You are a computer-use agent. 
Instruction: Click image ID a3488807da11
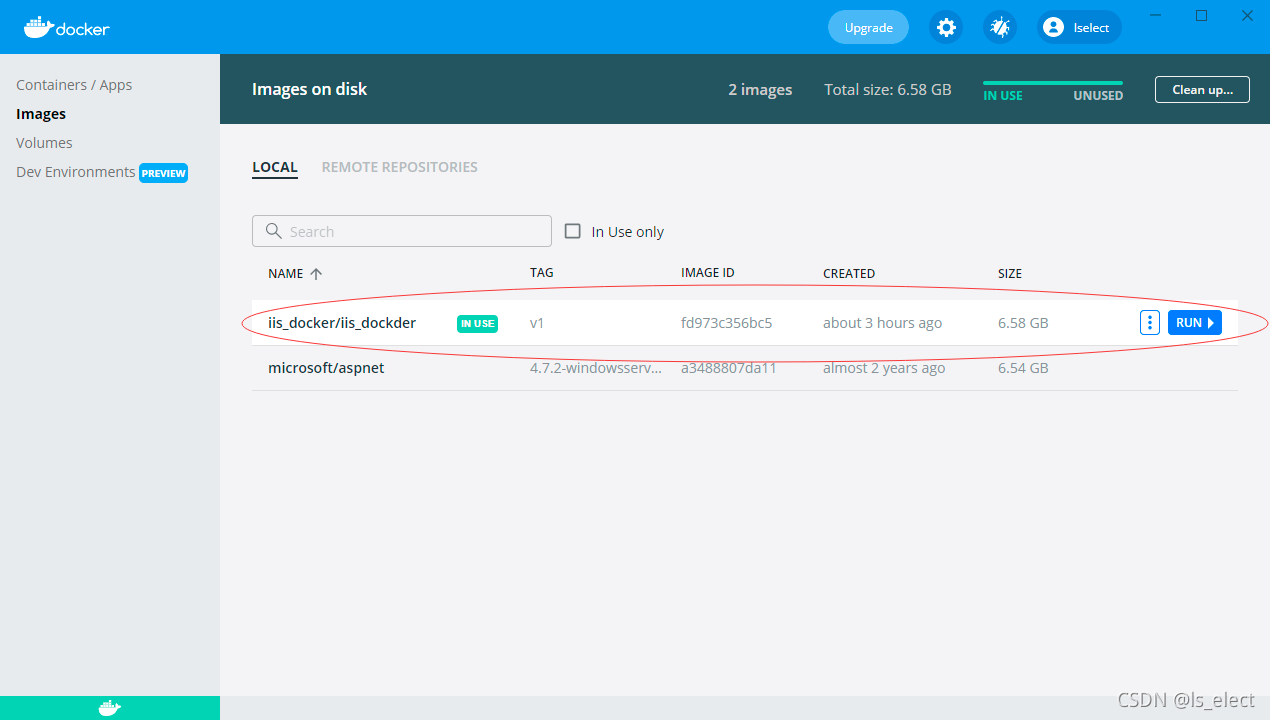pos(729,368)
